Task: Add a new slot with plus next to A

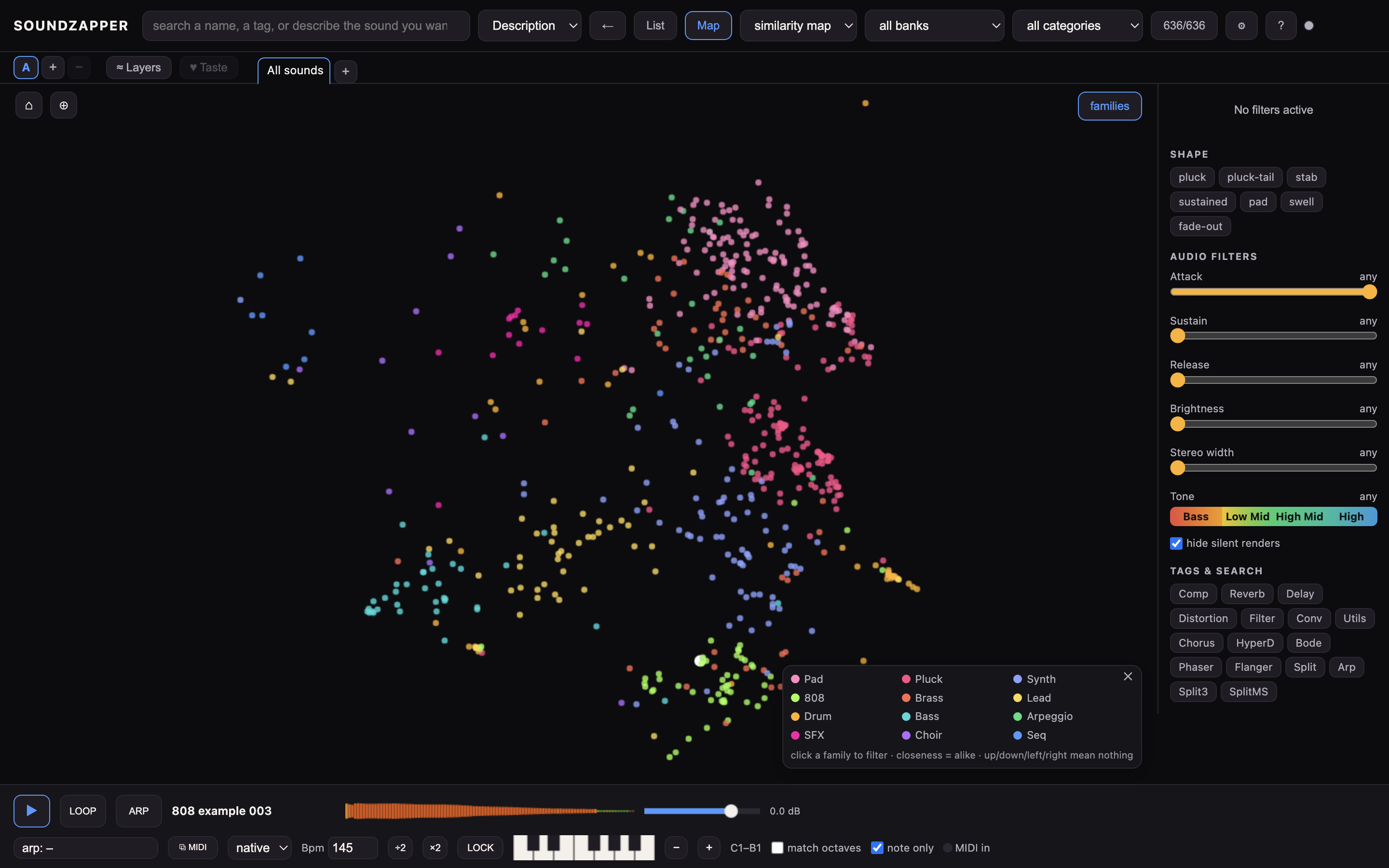Action: tap(53, 67)
